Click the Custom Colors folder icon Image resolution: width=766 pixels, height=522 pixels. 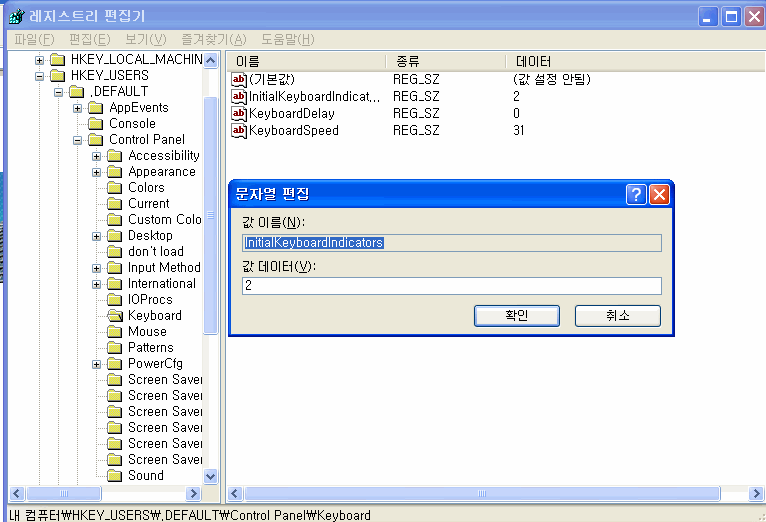click(x=115, y=220)
